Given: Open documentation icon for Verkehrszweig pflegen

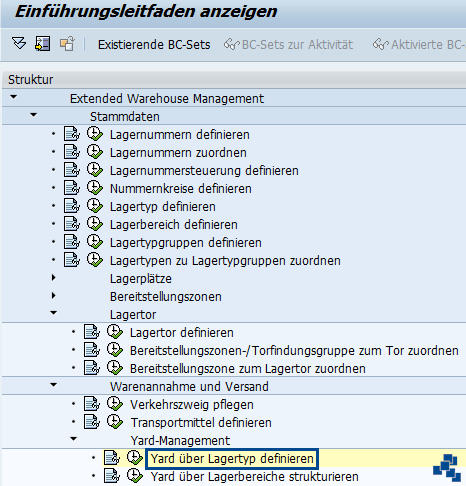Looking at the screenshot, I should pyautogui.click(x=92, y=404).
